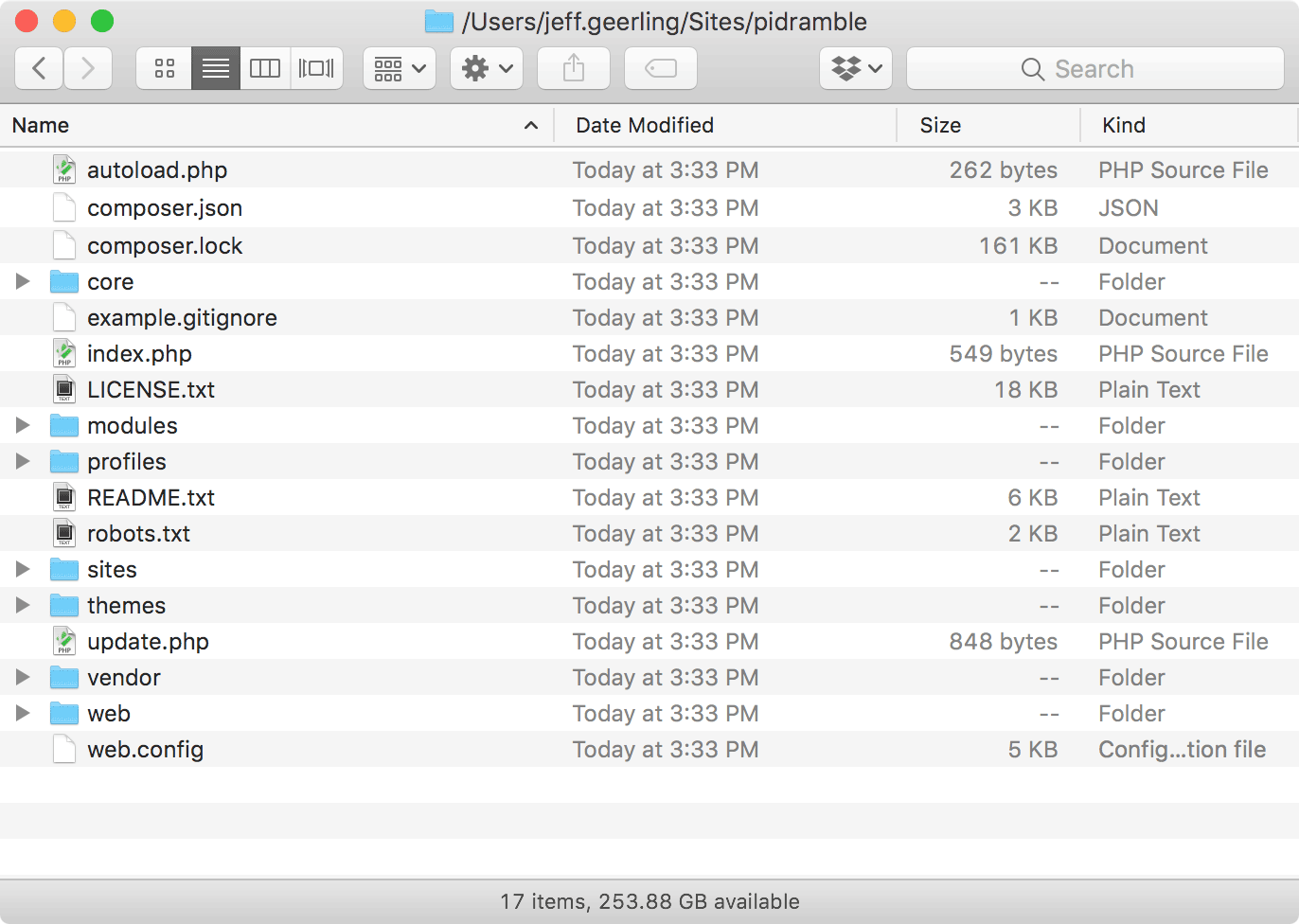1299x924 pixels.
Task: Click the window title path text
Action: 665,21
